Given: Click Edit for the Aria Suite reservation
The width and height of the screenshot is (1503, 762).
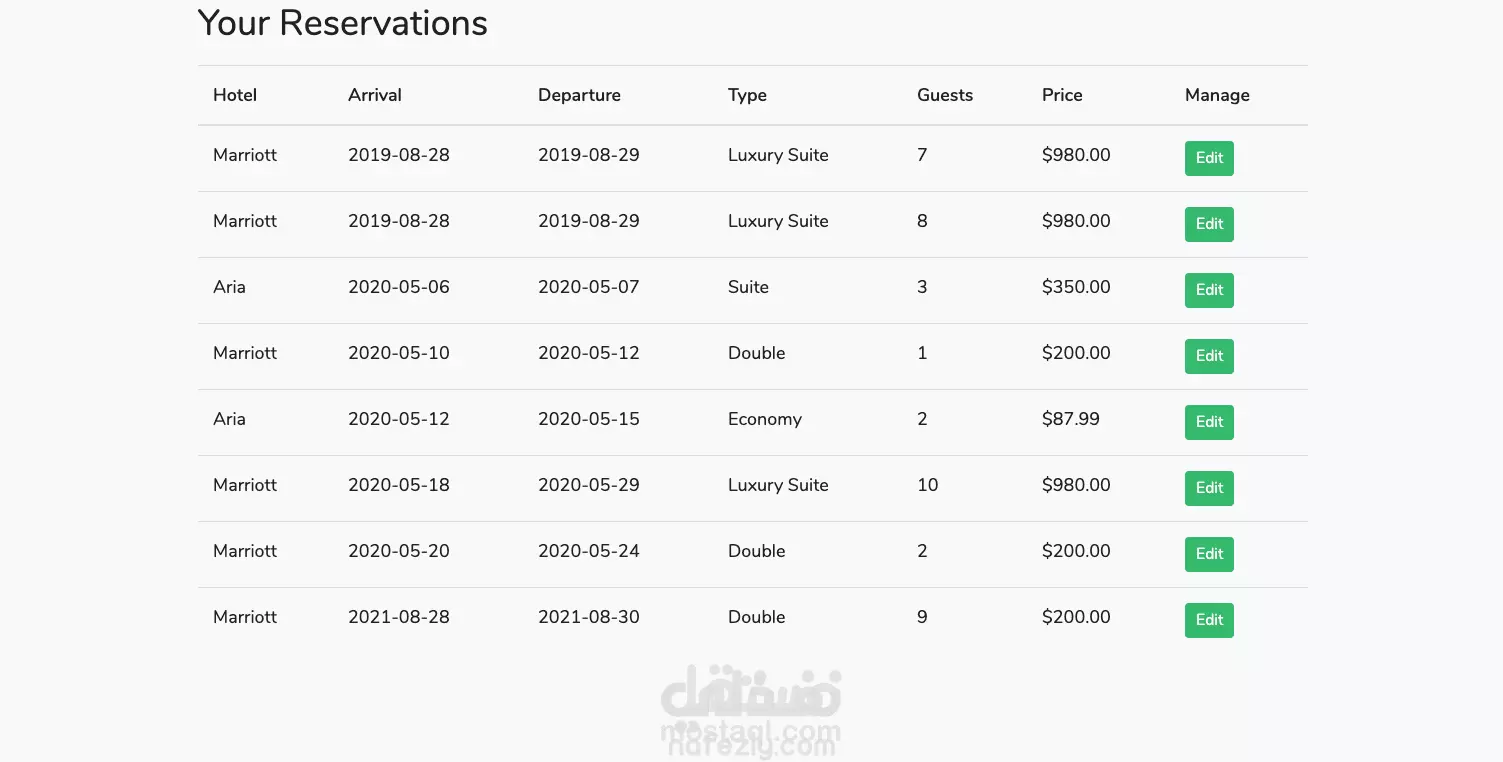Looking at the screenshot, I should 1209,290.
